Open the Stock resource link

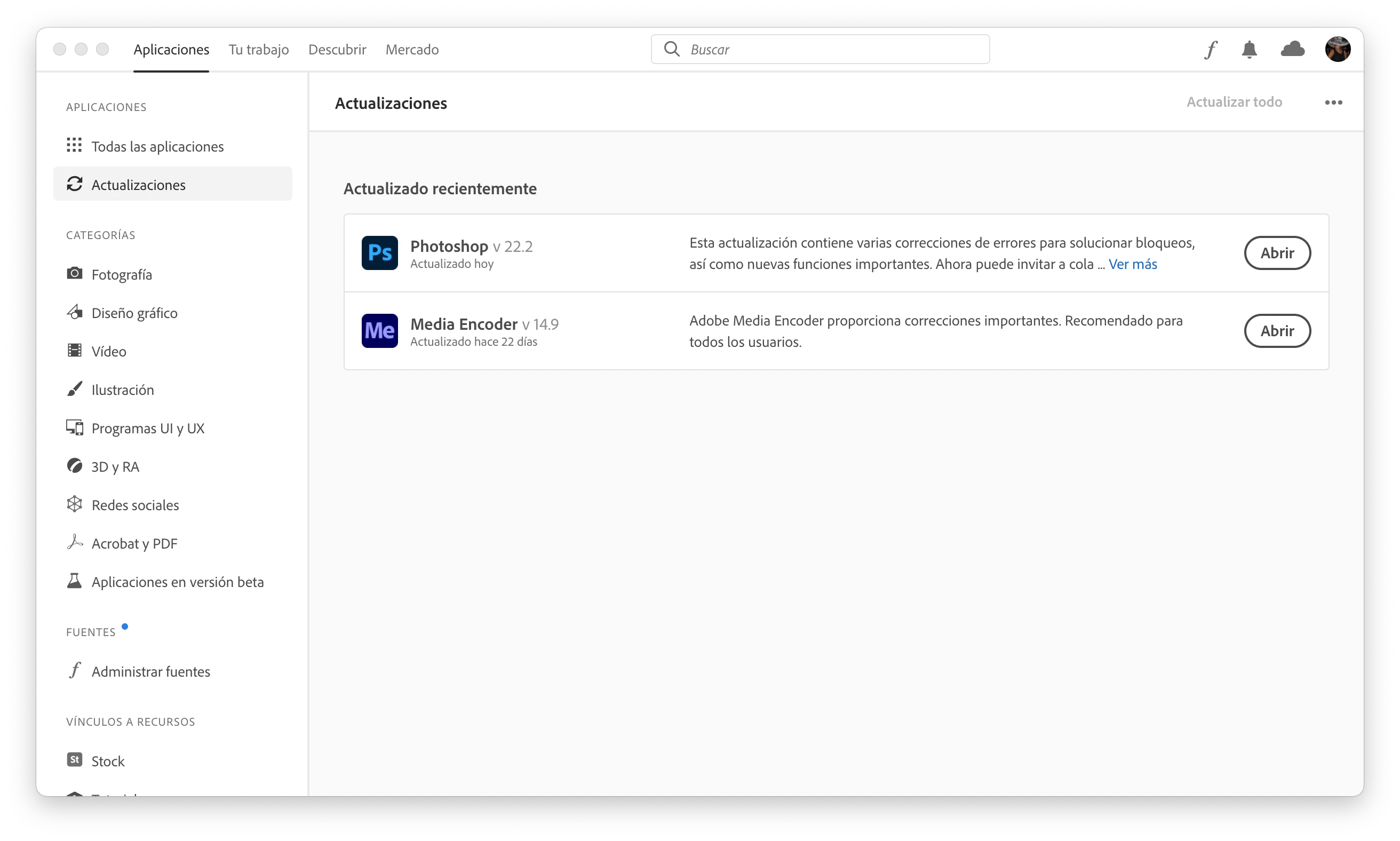pos(108,760)
